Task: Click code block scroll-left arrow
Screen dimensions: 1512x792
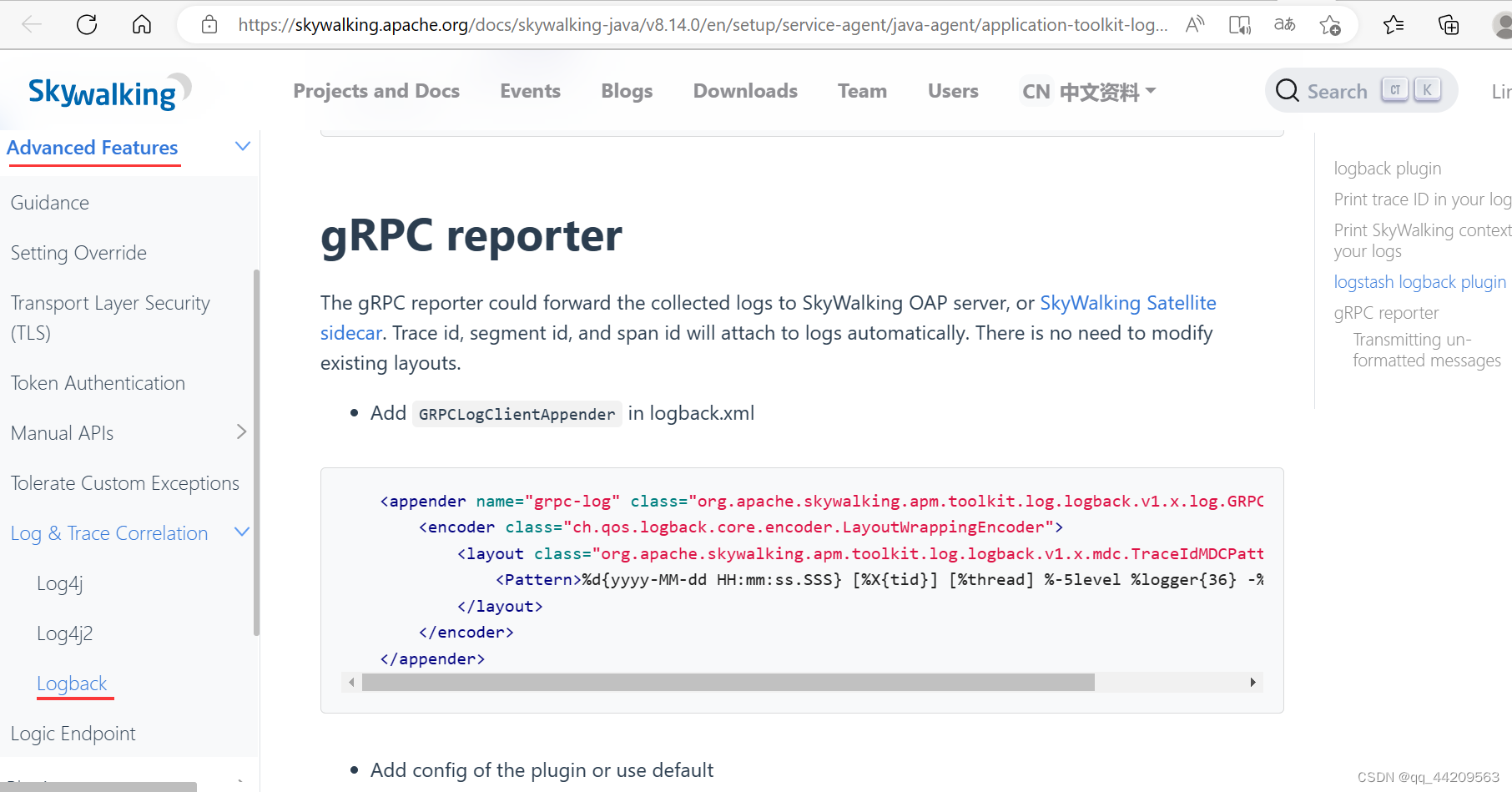Action: (351, 683)
